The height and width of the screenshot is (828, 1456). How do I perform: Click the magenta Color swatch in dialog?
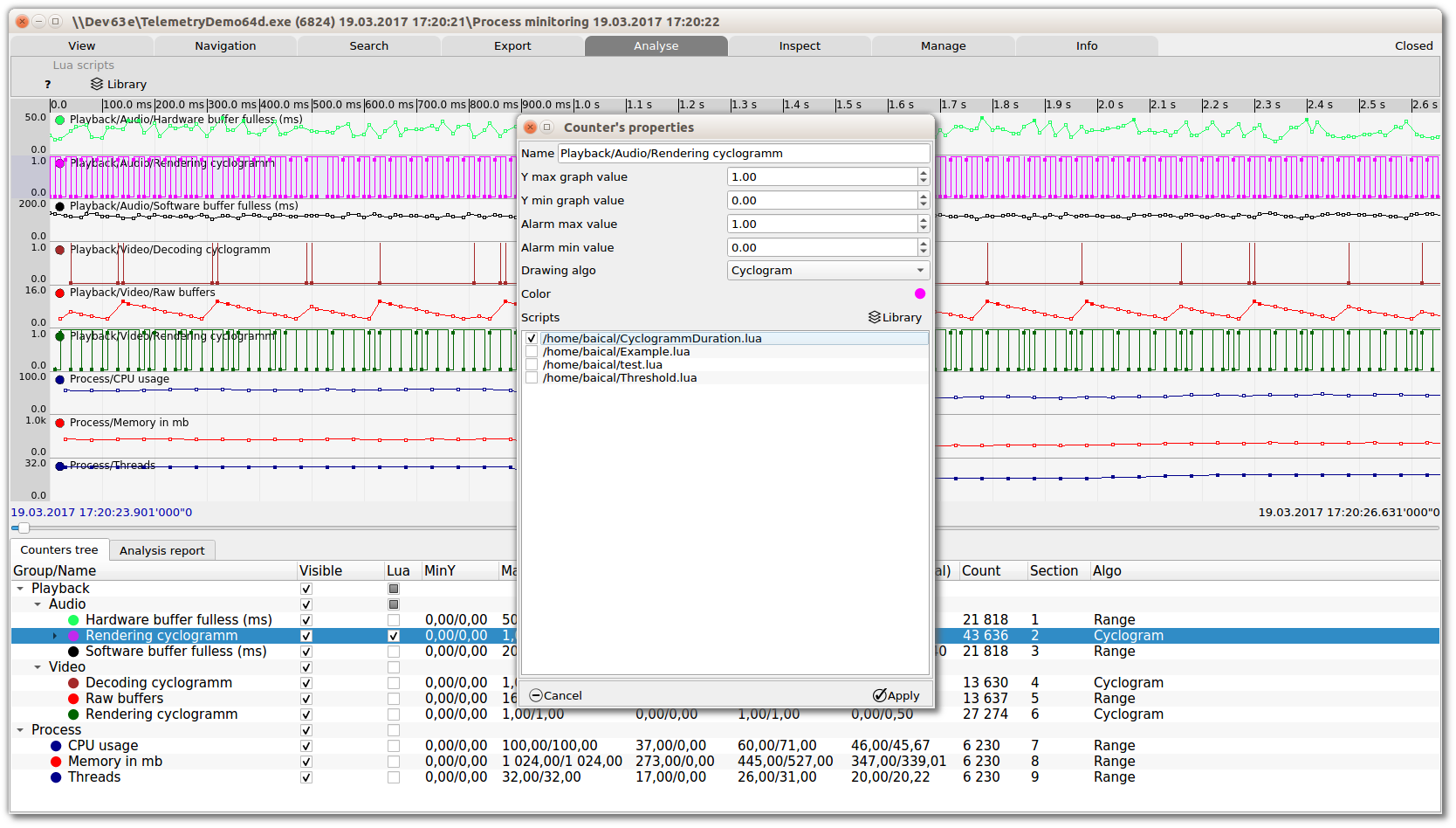point(920,293)
